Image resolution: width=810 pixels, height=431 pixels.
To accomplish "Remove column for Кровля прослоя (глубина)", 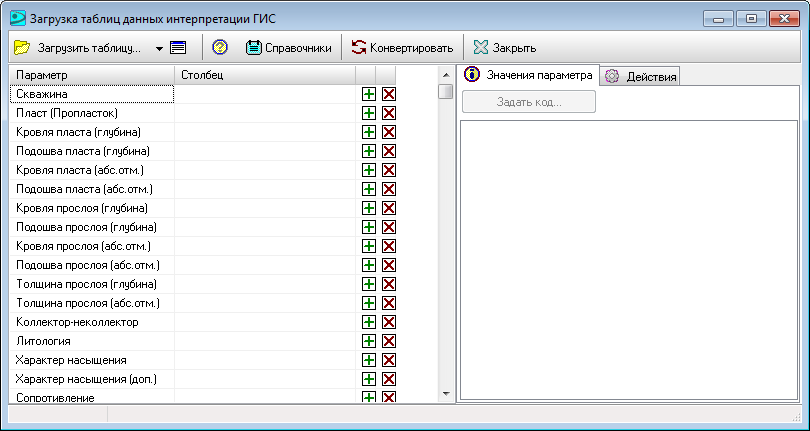I will [x=389, y=208].
